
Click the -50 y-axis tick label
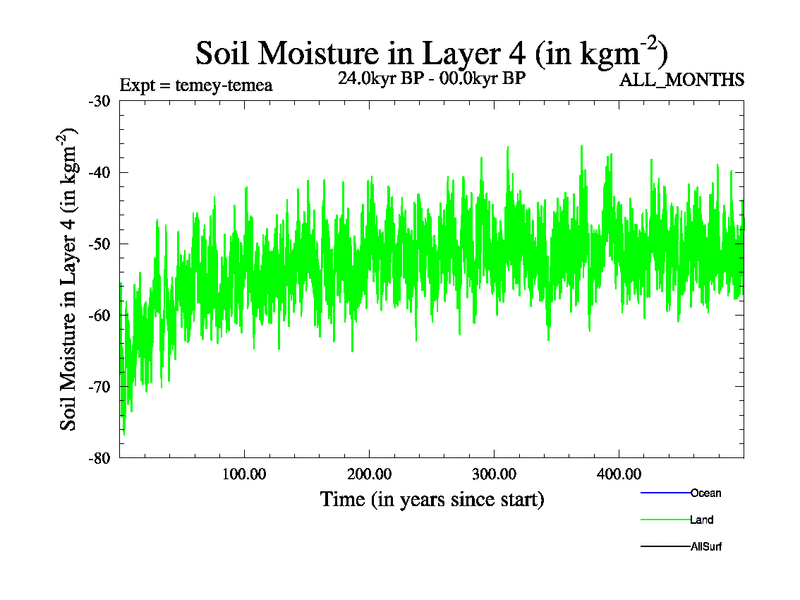coord(100,244)
